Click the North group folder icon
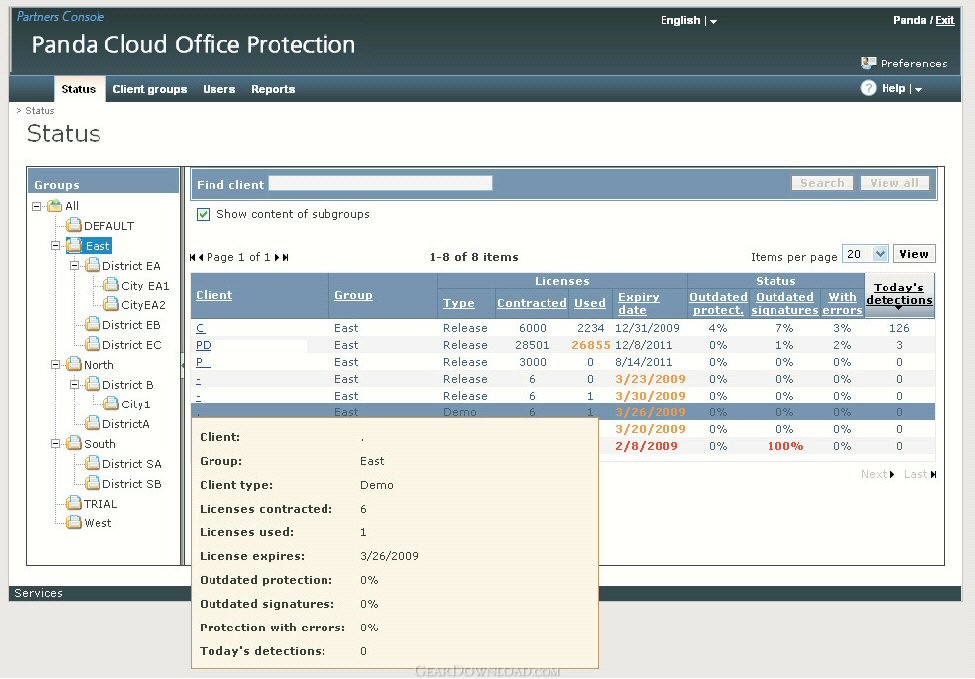 click(74, 364)
